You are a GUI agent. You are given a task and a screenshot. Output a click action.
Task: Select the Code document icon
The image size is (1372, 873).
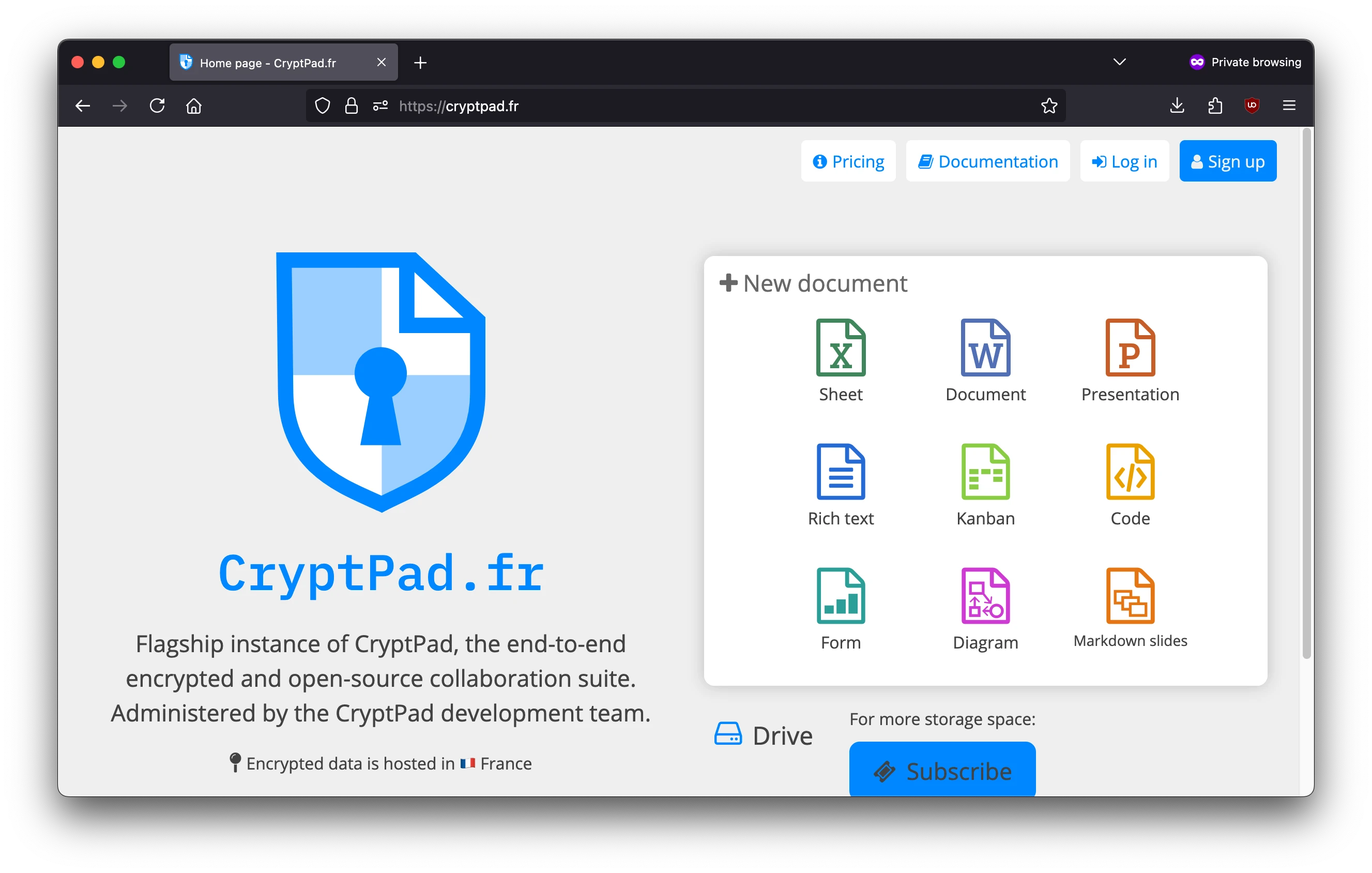click(x=1130, y=472)
